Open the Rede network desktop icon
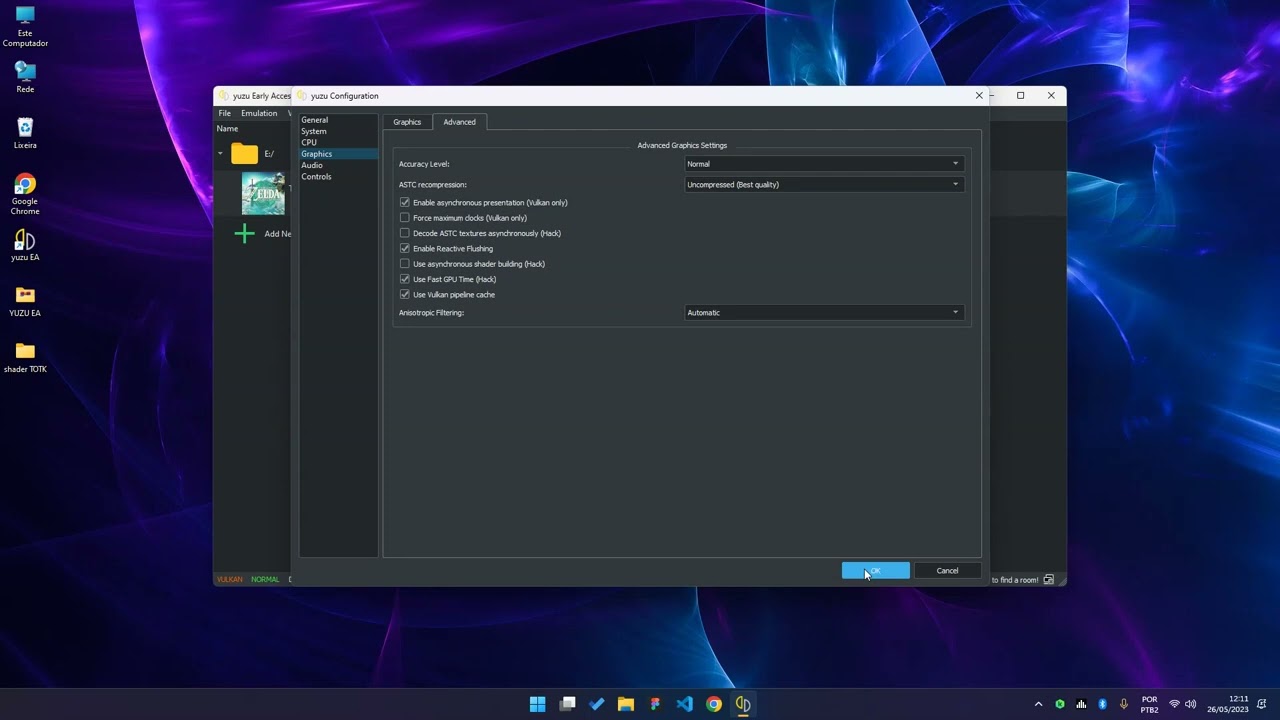This screenshot has height=720, width=1280. click(x=25, y=77)
